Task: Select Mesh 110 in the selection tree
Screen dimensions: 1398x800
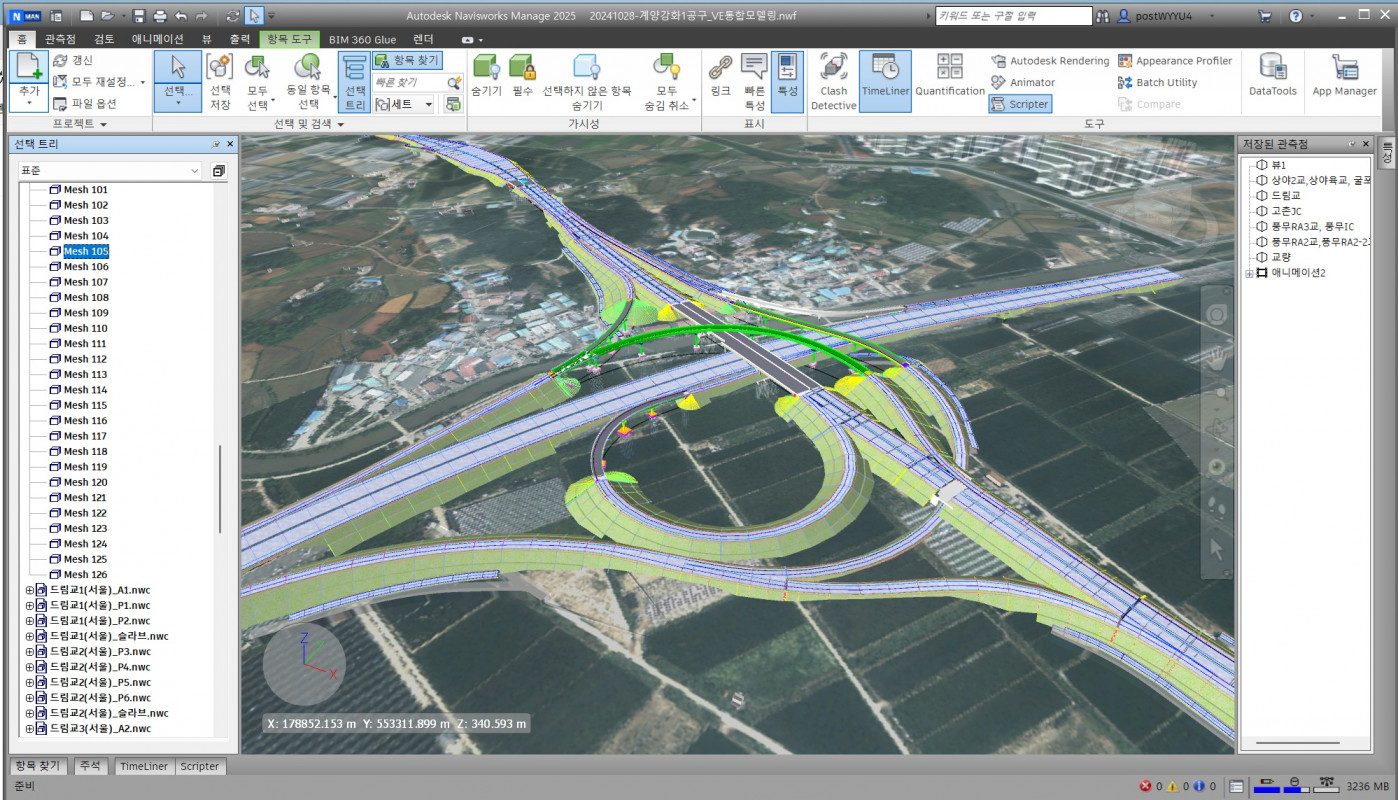Action: click(x=85, y=328)
